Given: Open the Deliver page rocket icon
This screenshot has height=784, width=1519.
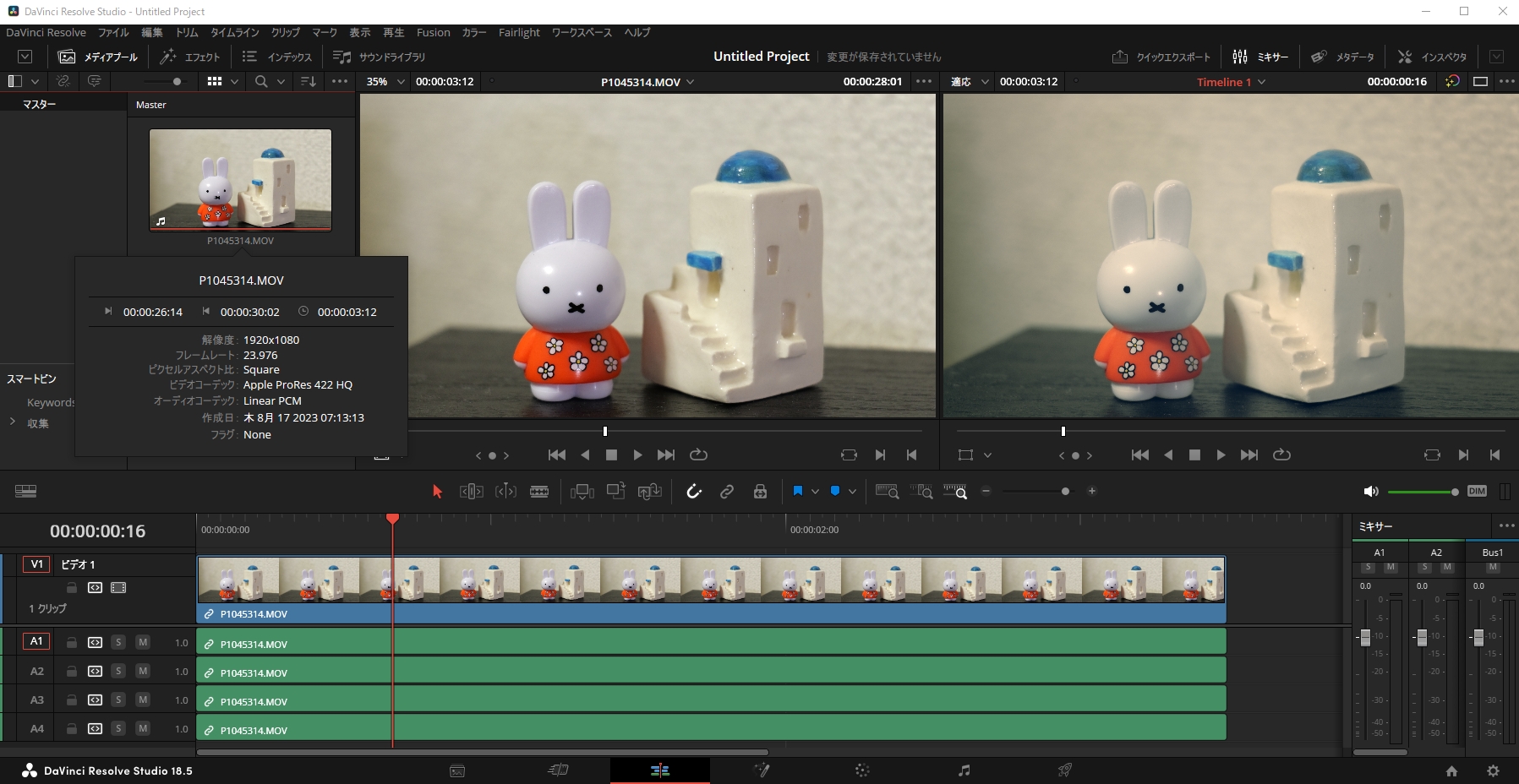Looking at the screenshot, I should 1064,770.
